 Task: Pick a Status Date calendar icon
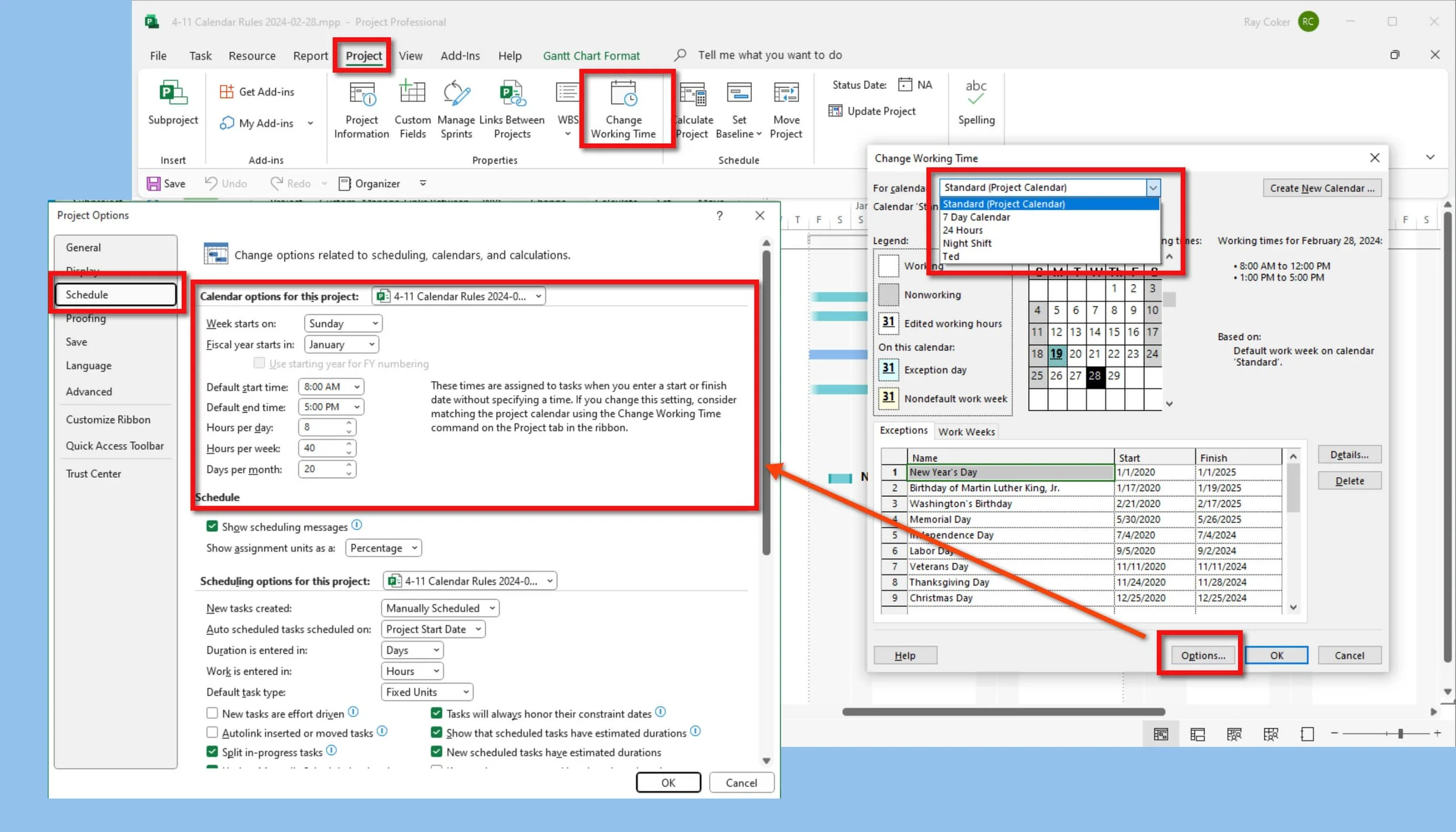[904, 85]
